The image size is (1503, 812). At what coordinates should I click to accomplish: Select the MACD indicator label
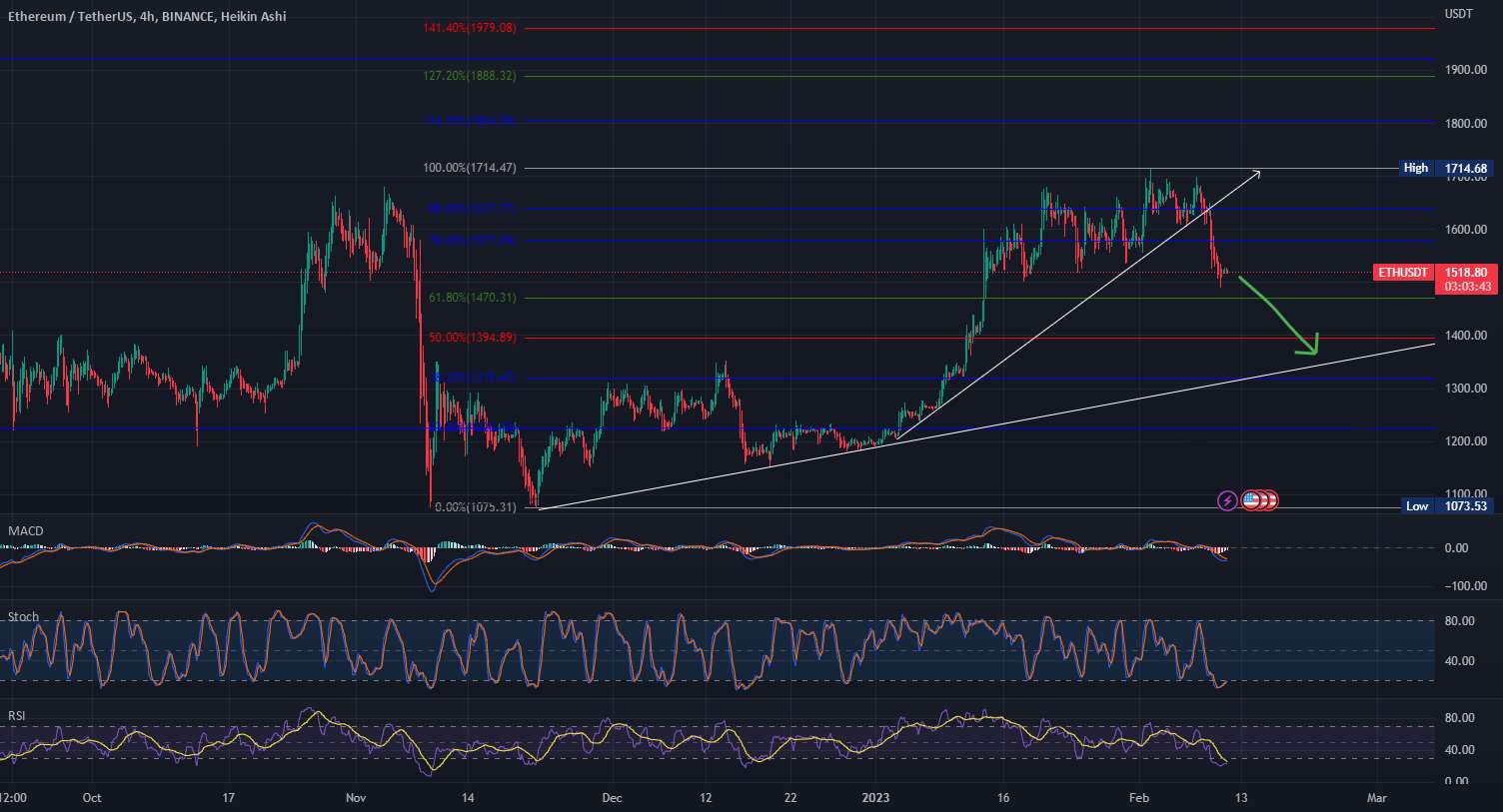25,531
